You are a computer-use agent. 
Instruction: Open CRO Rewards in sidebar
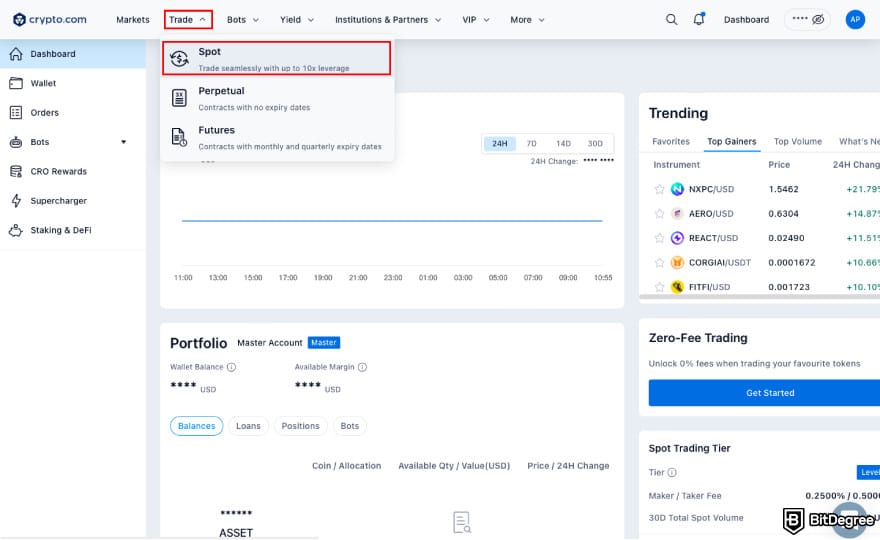point(73,171)
